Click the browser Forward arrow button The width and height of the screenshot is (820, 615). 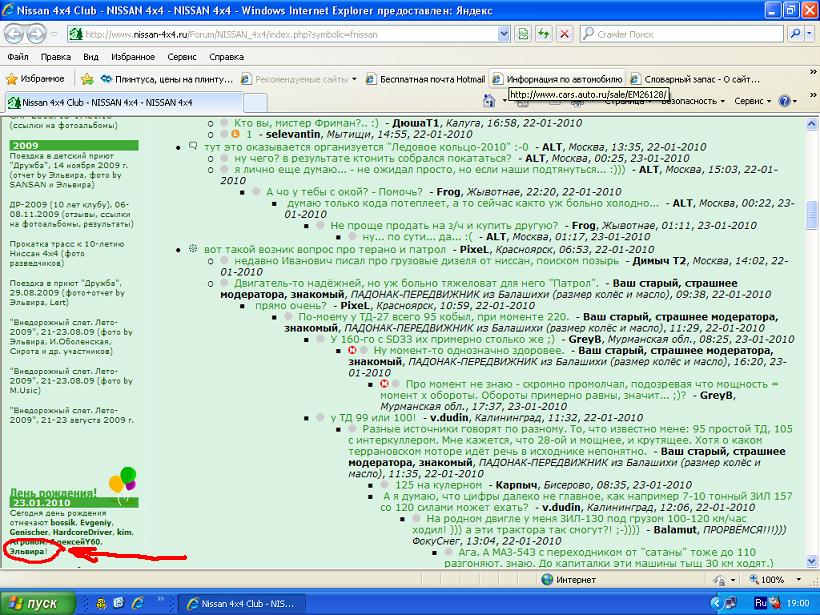[36, 35]
